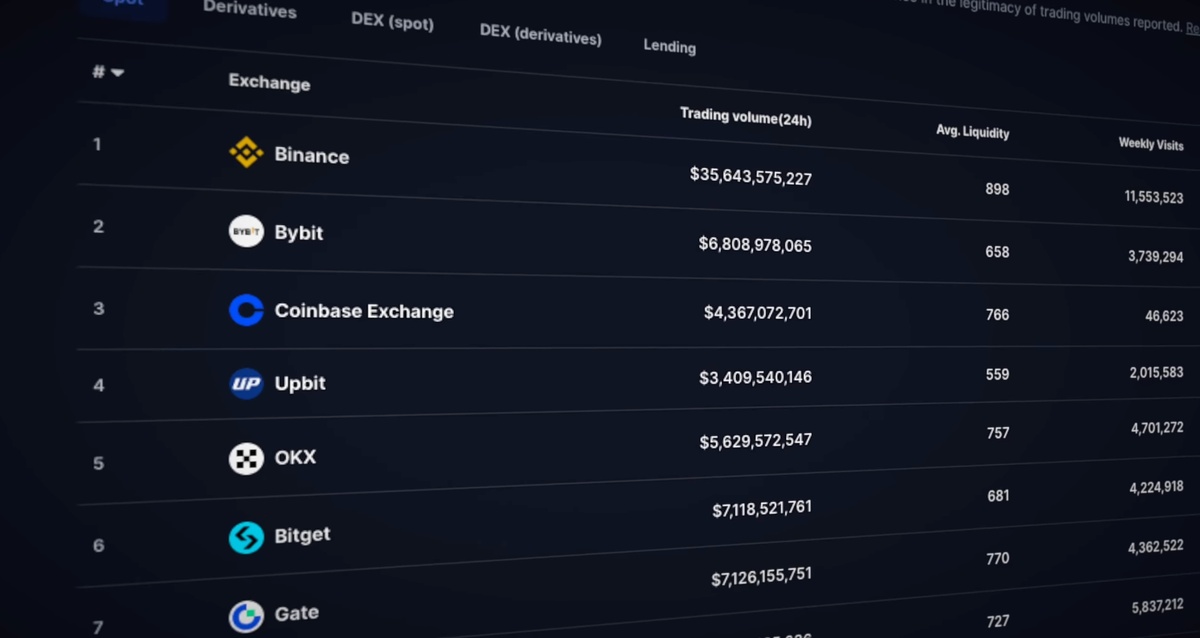1200x638 pixels.
Task: Open the Upbit exchange link
Action: tap(300, 383)
